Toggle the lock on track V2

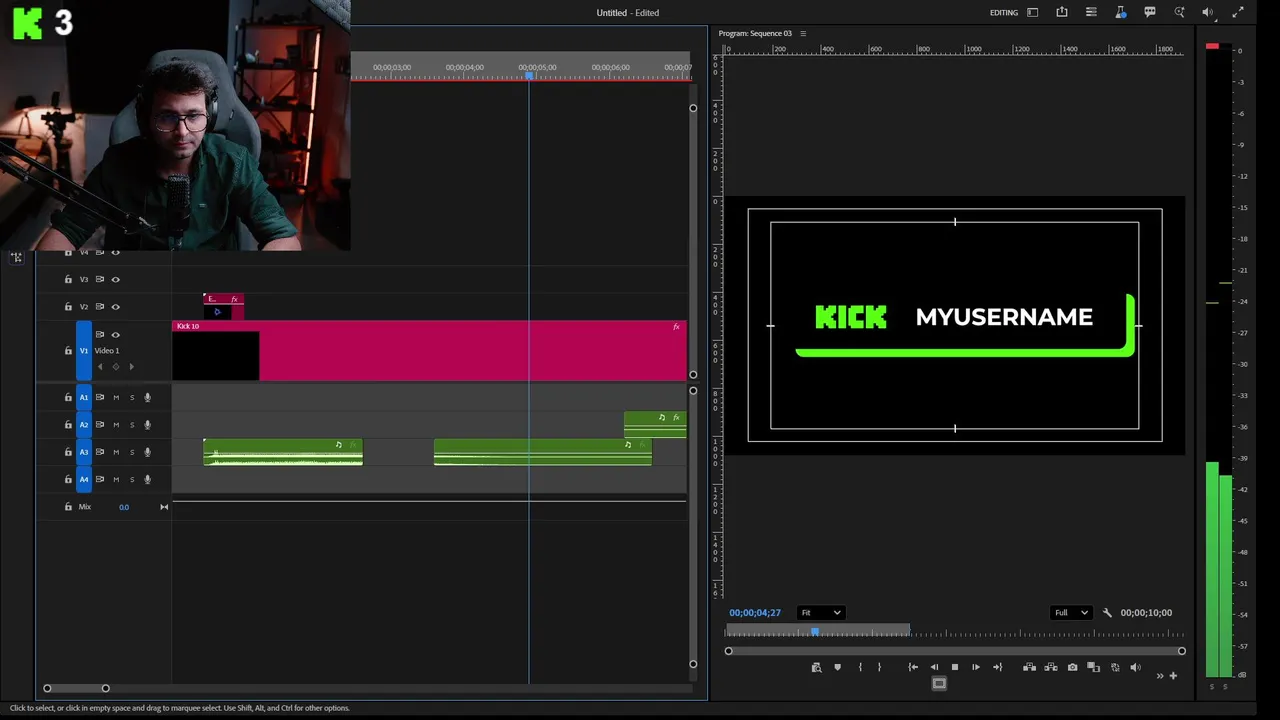point(68,307)
